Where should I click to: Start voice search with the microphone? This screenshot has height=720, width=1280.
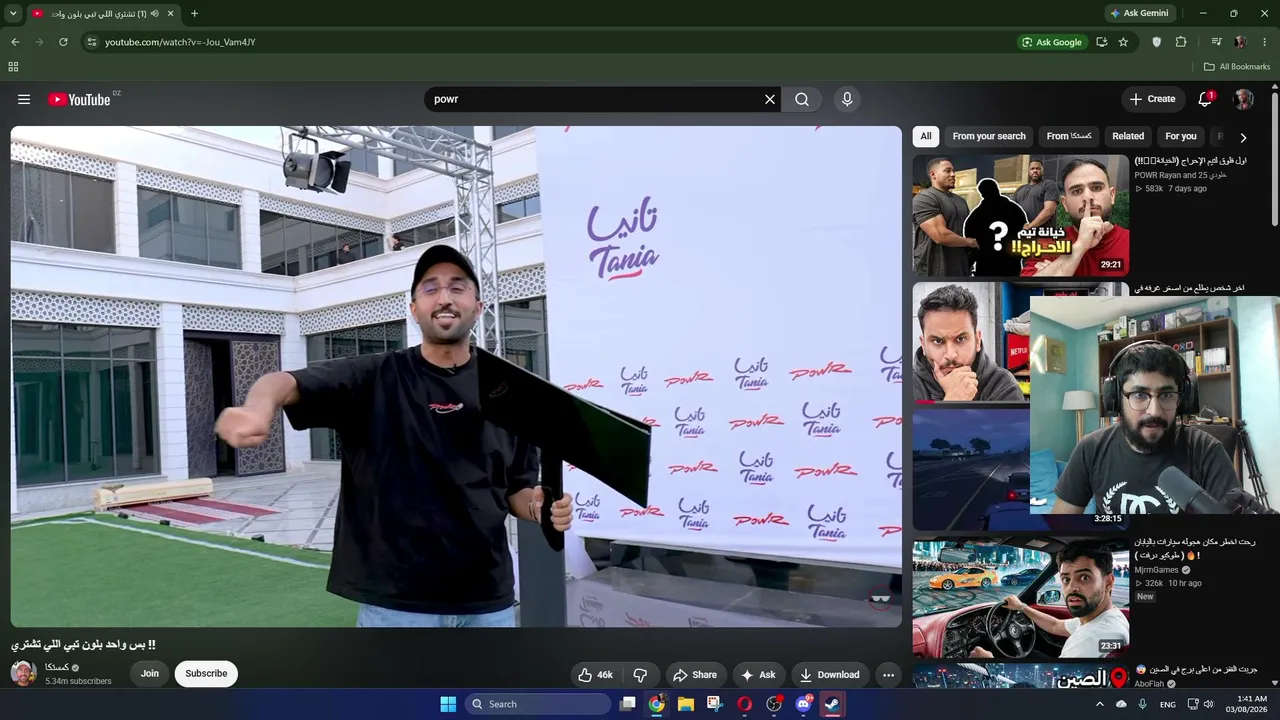847,99
